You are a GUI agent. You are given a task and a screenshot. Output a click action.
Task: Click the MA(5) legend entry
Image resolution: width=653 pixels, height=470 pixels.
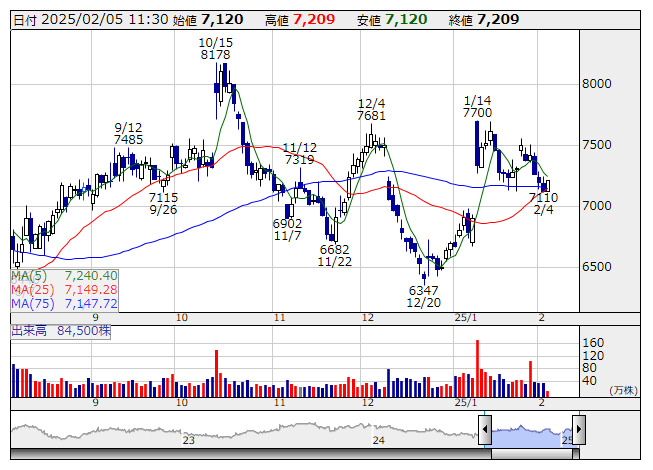(64, 275)
